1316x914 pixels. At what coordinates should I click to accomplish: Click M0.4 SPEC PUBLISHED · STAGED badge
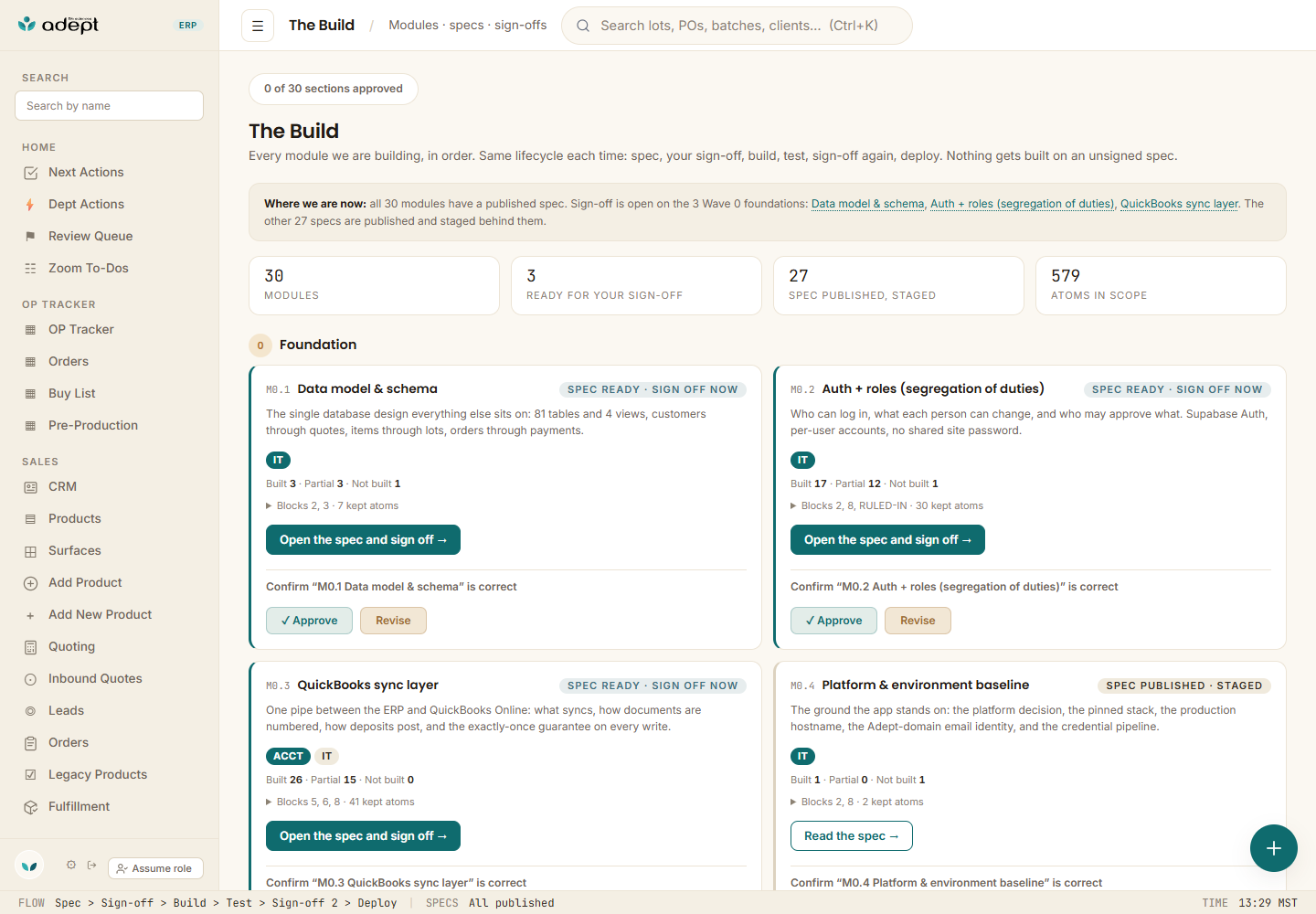pyautogui.click(x=1183, y=685)
